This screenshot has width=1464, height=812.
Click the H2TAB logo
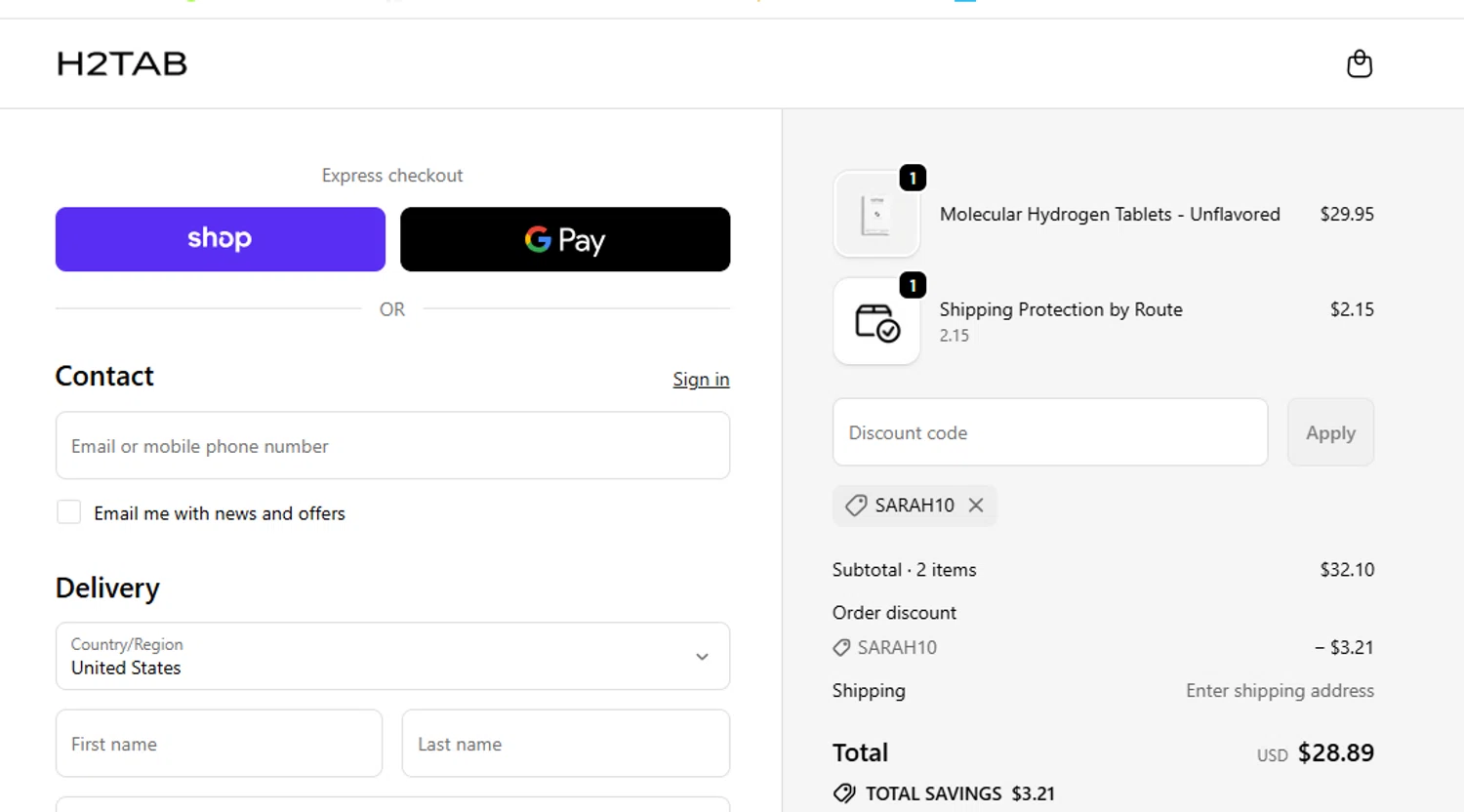[122, 64]
